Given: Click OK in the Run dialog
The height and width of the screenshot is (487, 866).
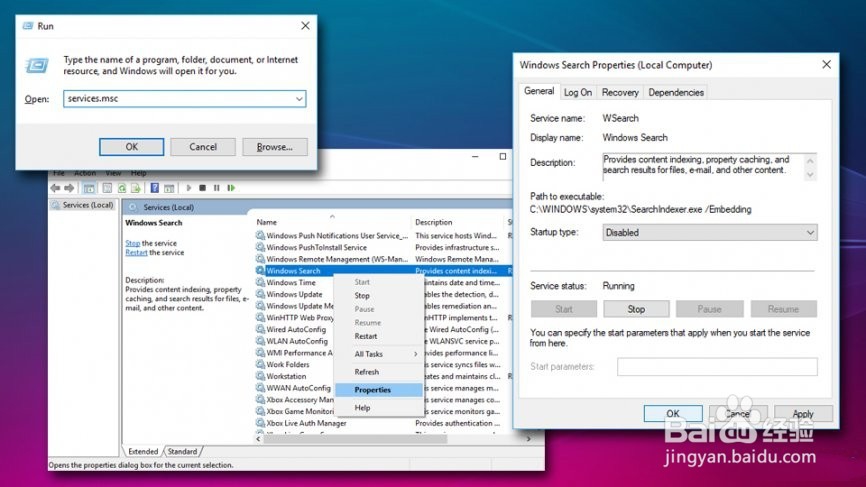Looking at the screenshot, I should (131, 147).
